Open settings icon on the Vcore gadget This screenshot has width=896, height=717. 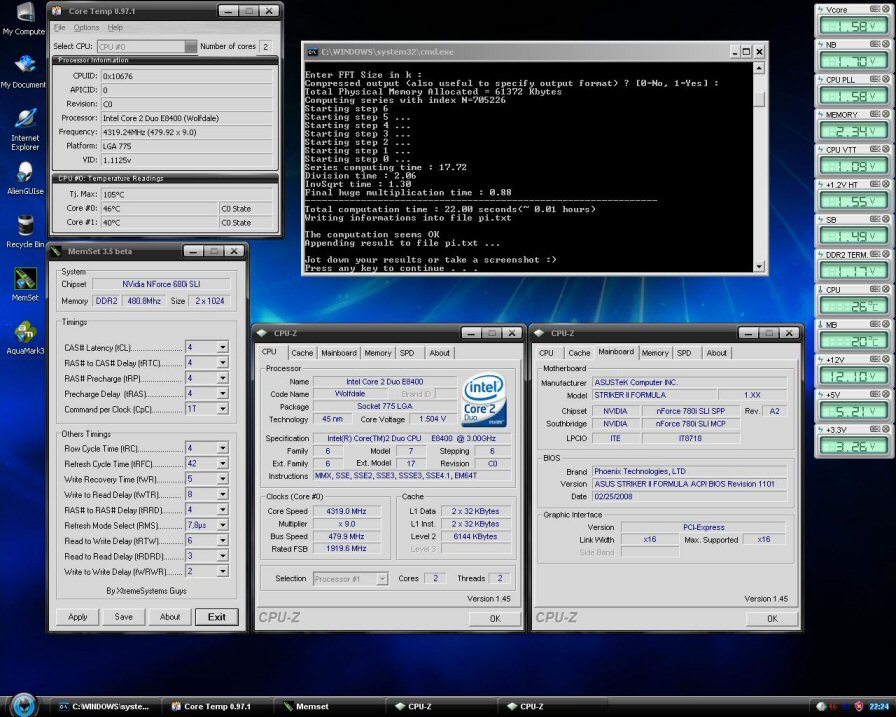(874, 9)
